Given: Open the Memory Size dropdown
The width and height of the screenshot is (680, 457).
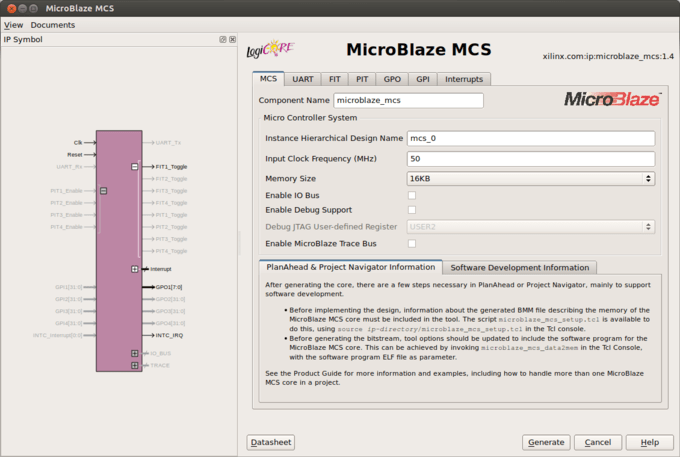Looking at the screenshot, I should tap(531, 179).
